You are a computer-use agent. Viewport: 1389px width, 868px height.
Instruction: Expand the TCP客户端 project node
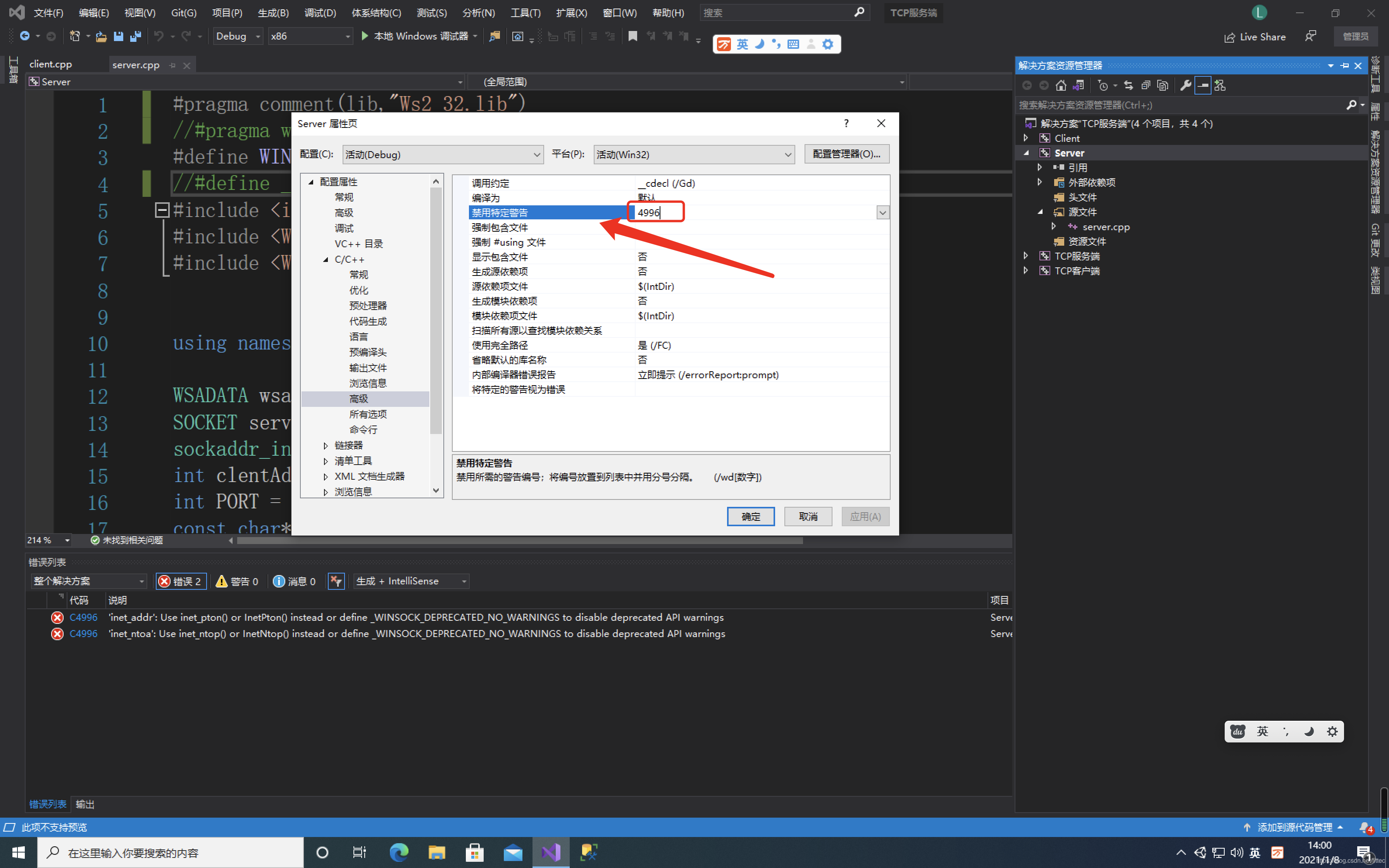[x=1026, y=270]
